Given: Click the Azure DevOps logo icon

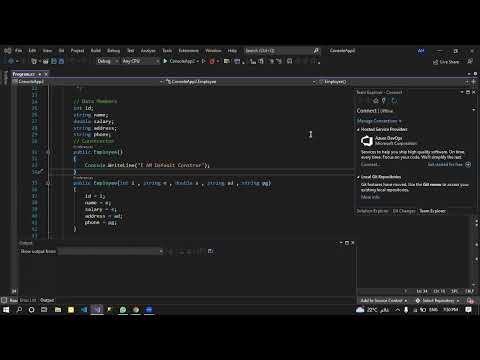Looking at the screenshot, I should (367, 141).
